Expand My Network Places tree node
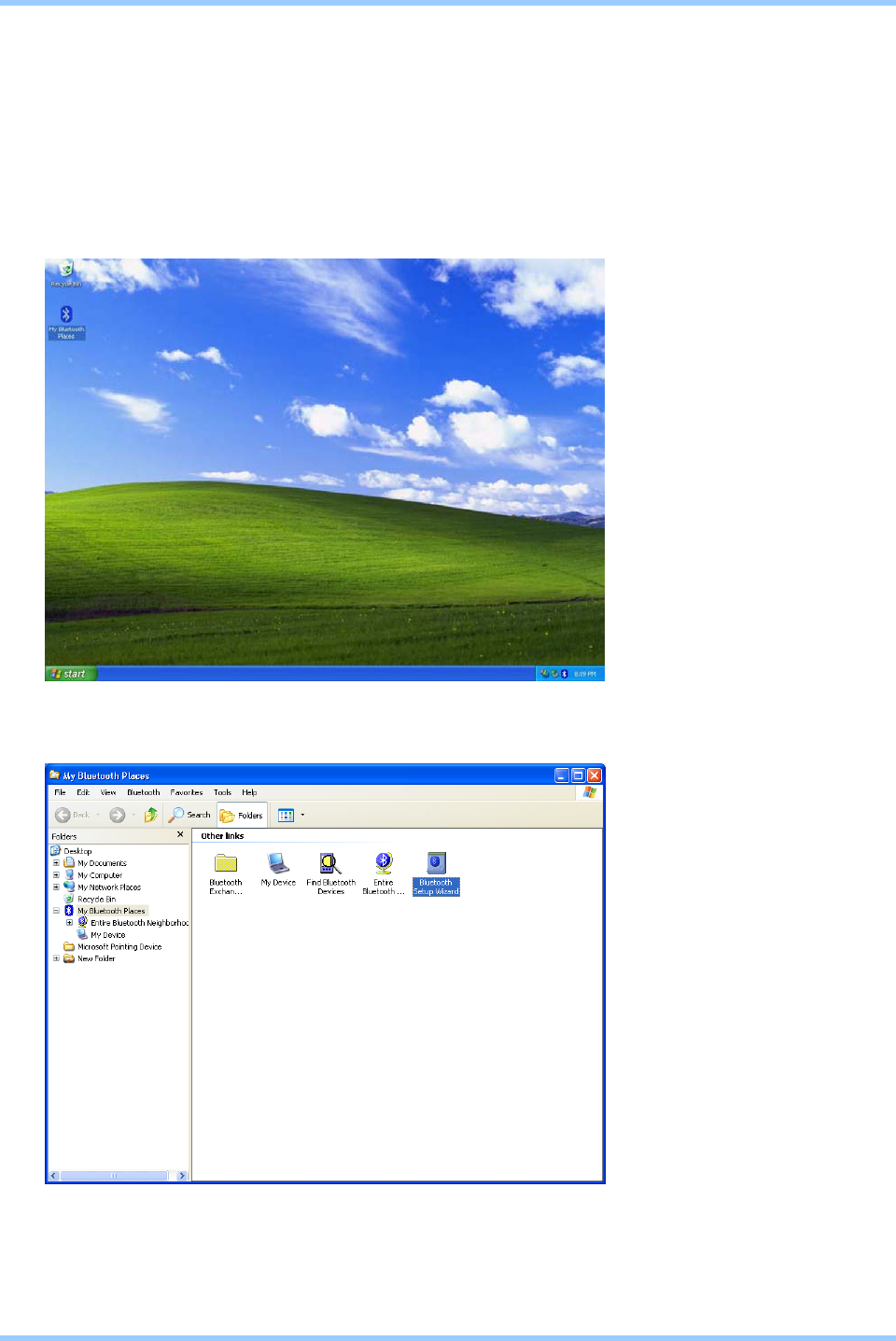This screenshot has height=1341, width=896. pos(56,887)
